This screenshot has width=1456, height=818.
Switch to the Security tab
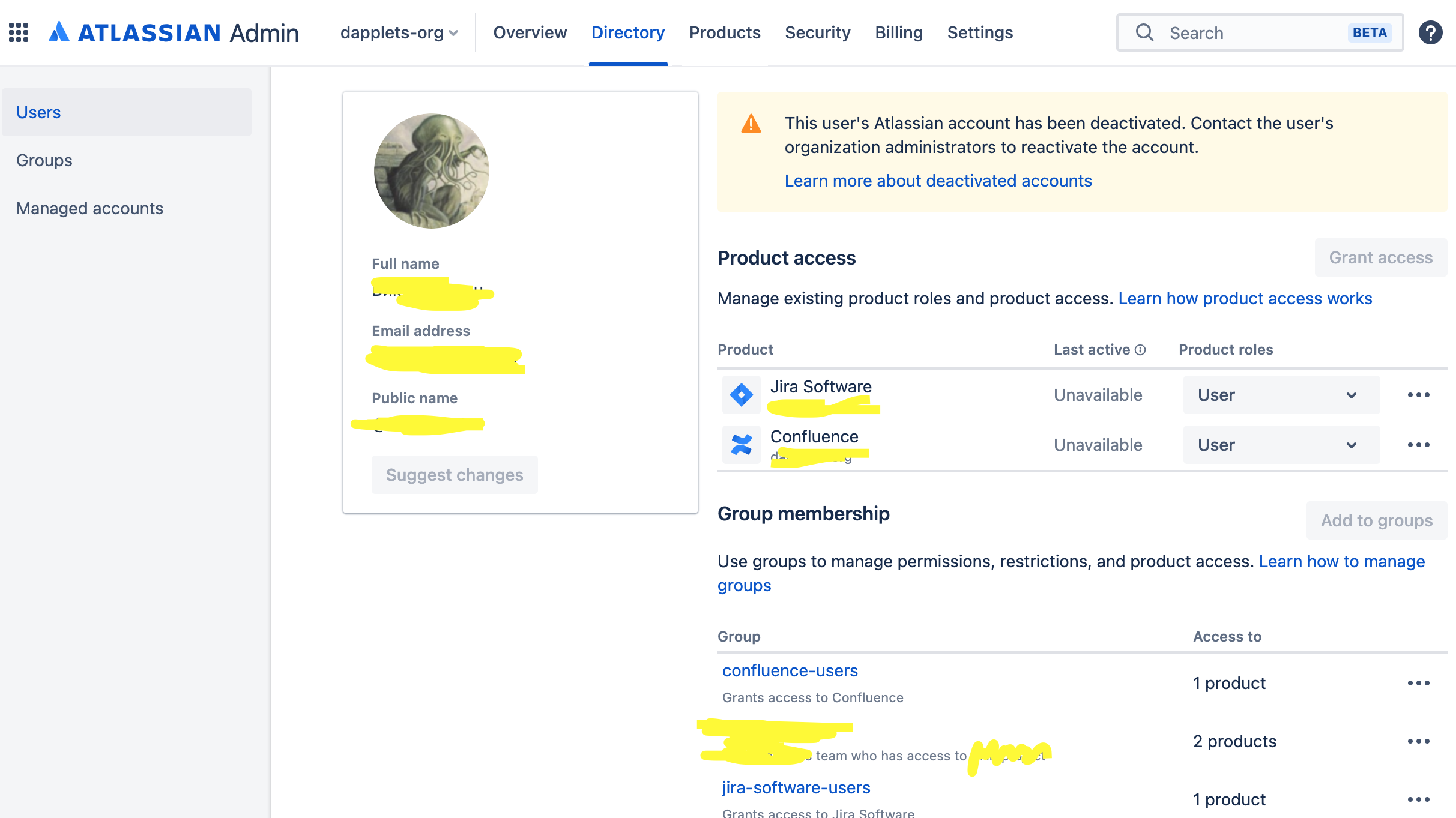tap(818, 32)
